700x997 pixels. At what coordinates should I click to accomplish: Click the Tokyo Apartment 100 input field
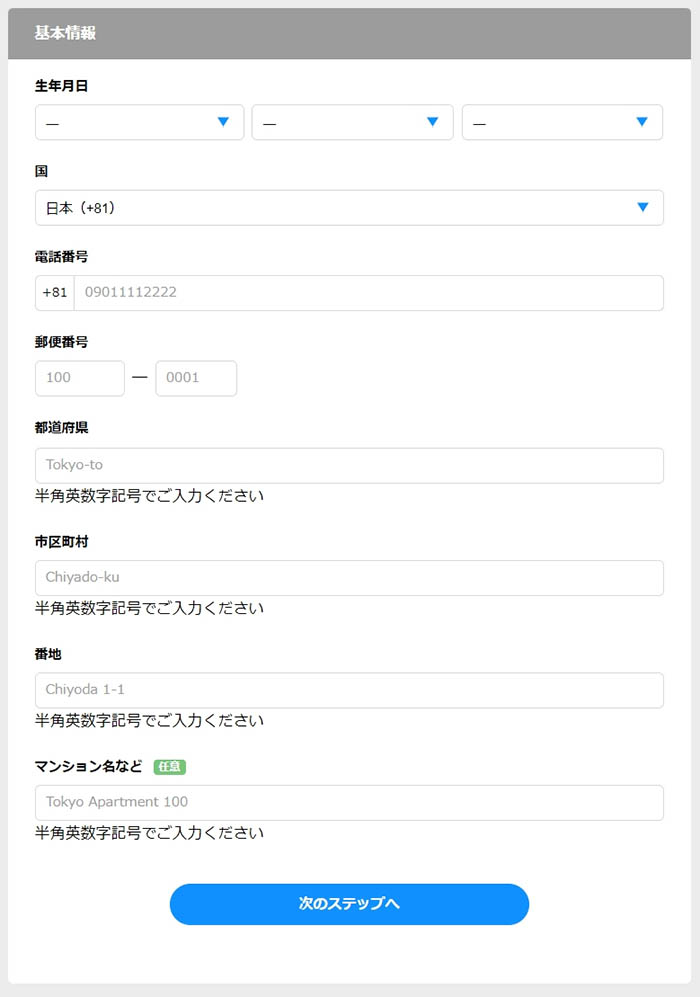click(x=348, y=802)
